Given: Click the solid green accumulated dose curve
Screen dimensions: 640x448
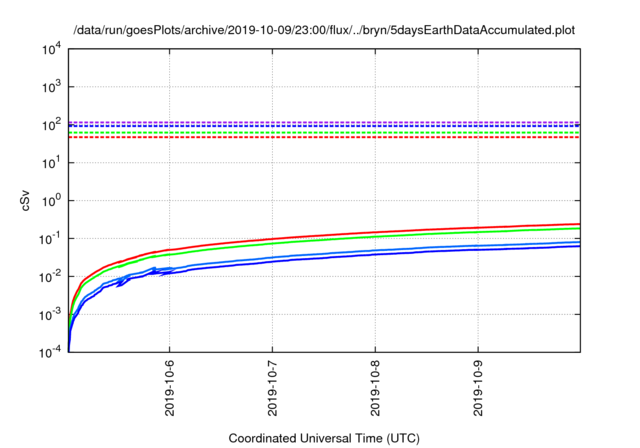Looking at the screenshot, I should coord(324,240).
